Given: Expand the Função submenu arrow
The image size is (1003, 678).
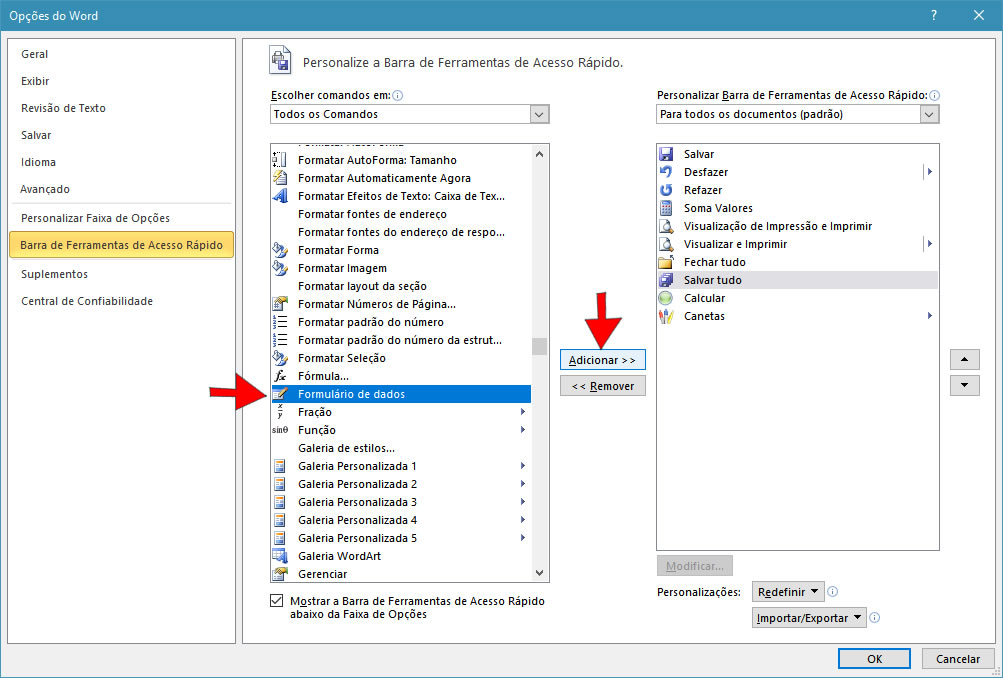Looking at the screenshot, I should pyautogui.click(x=523, y=430).
